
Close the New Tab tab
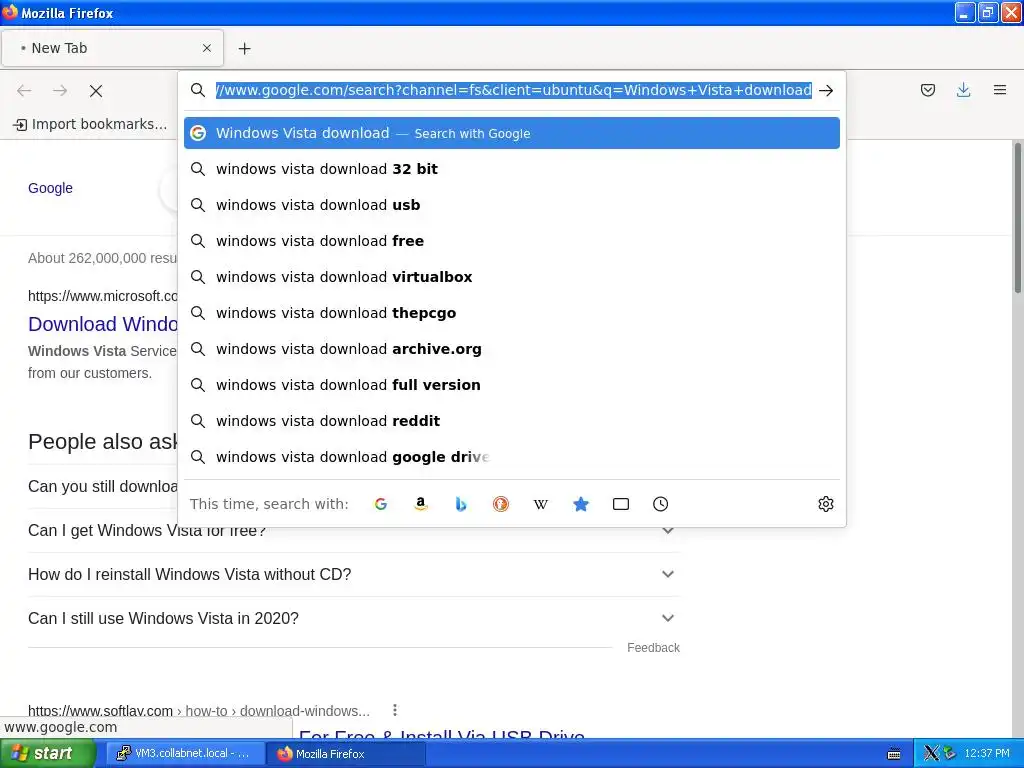(x=207, y=48)
